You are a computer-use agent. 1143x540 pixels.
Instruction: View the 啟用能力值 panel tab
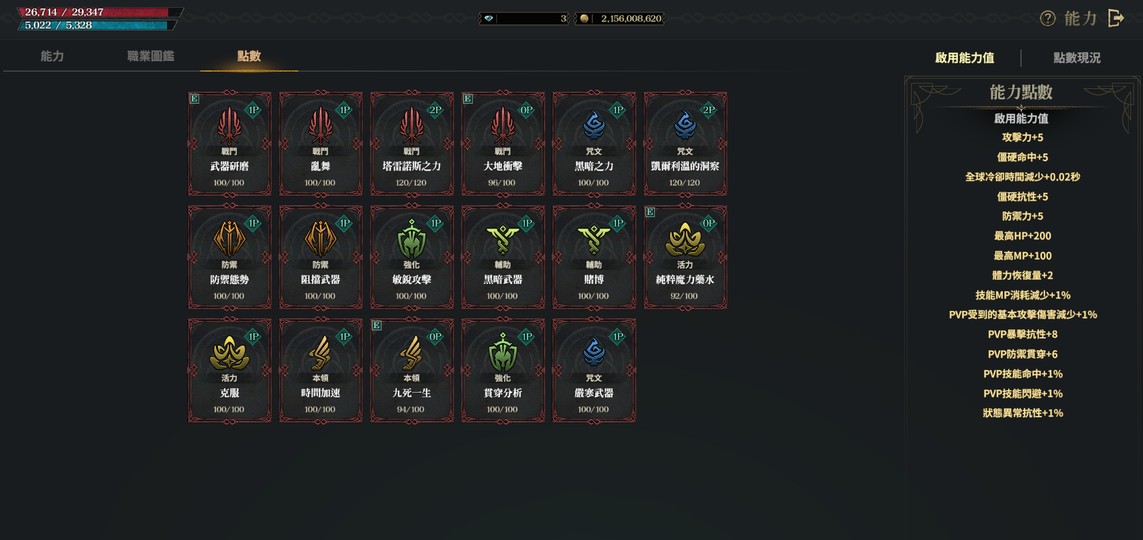[964, 58]
